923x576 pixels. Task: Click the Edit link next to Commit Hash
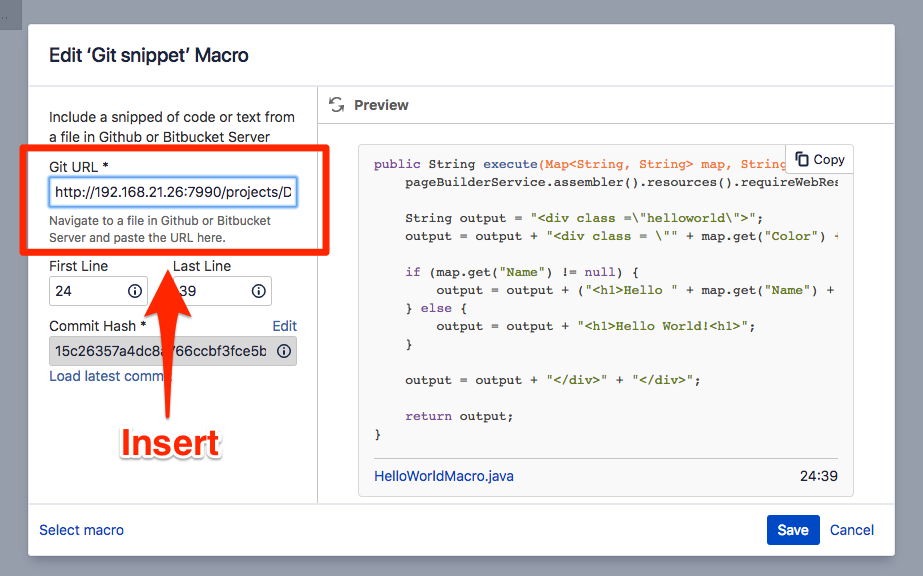(x=284, y=326)
